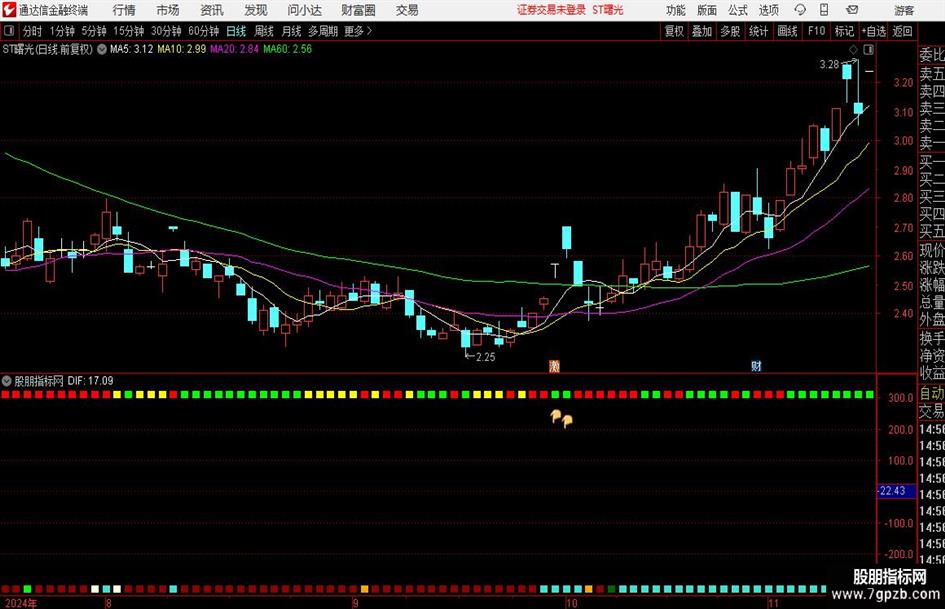Viewport: 945px width, 609px height.
Task: Open 交易 menu
Action: pos(407,10)
